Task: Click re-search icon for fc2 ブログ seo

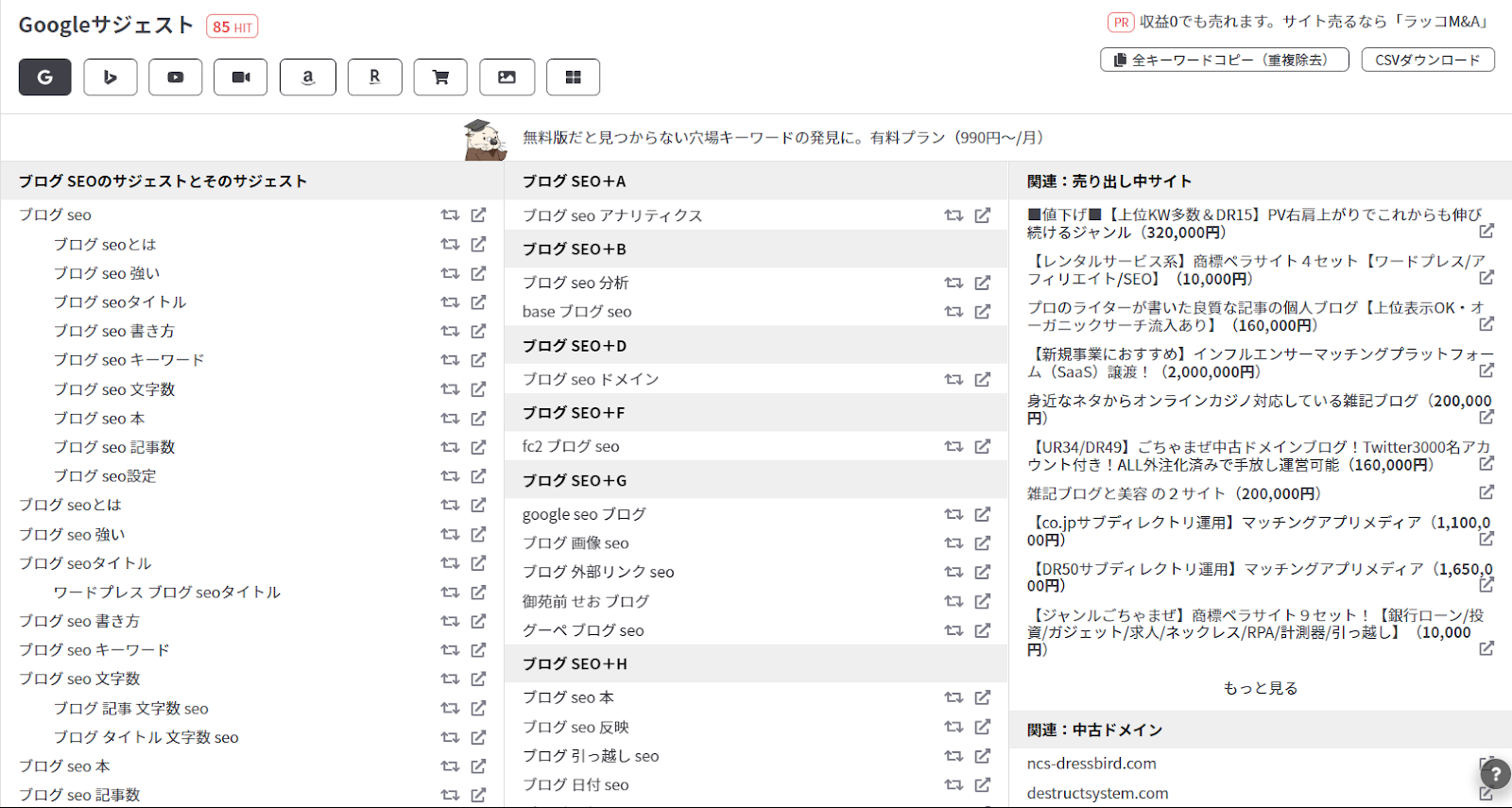Action: coord(954,446)
